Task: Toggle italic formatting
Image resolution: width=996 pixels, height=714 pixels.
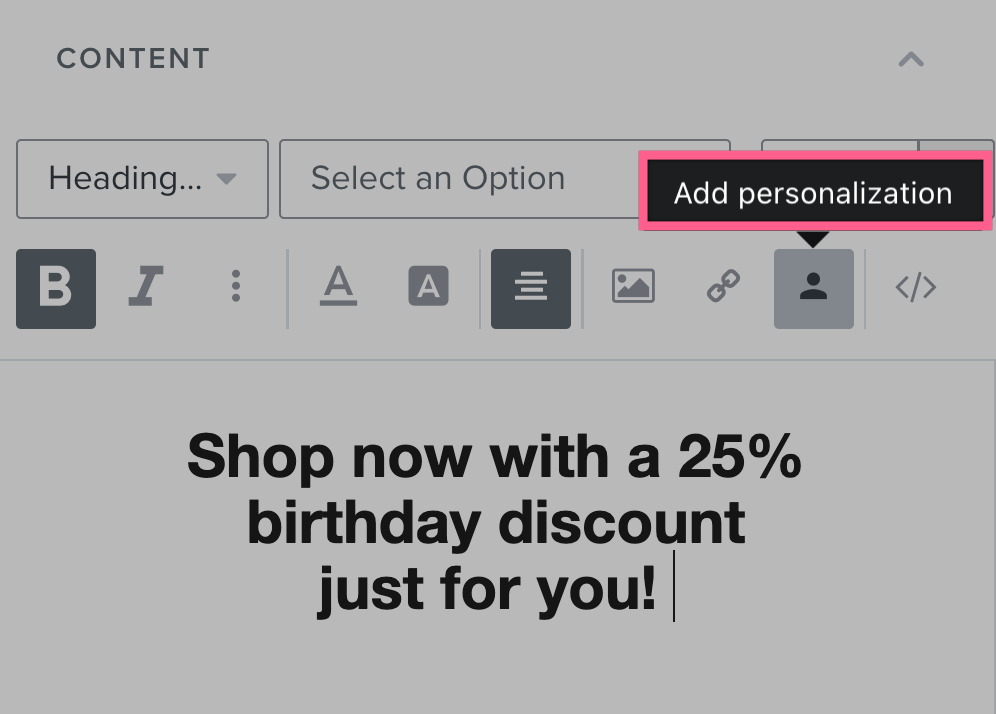Action: 146,289
